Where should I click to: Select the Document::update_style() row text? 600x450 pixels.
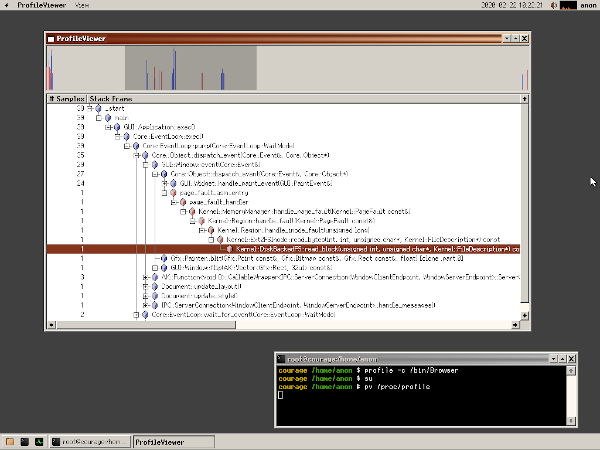click(200, 296)
